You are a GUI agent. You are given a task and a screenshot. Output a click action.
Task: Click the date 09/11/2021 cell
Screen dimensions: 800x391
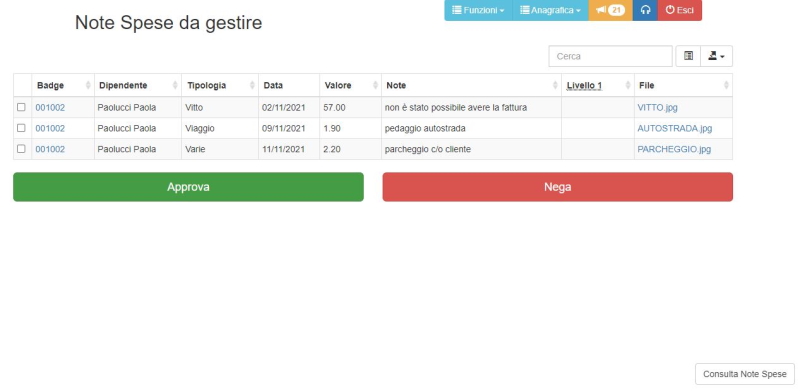click(x=289, y=129)
